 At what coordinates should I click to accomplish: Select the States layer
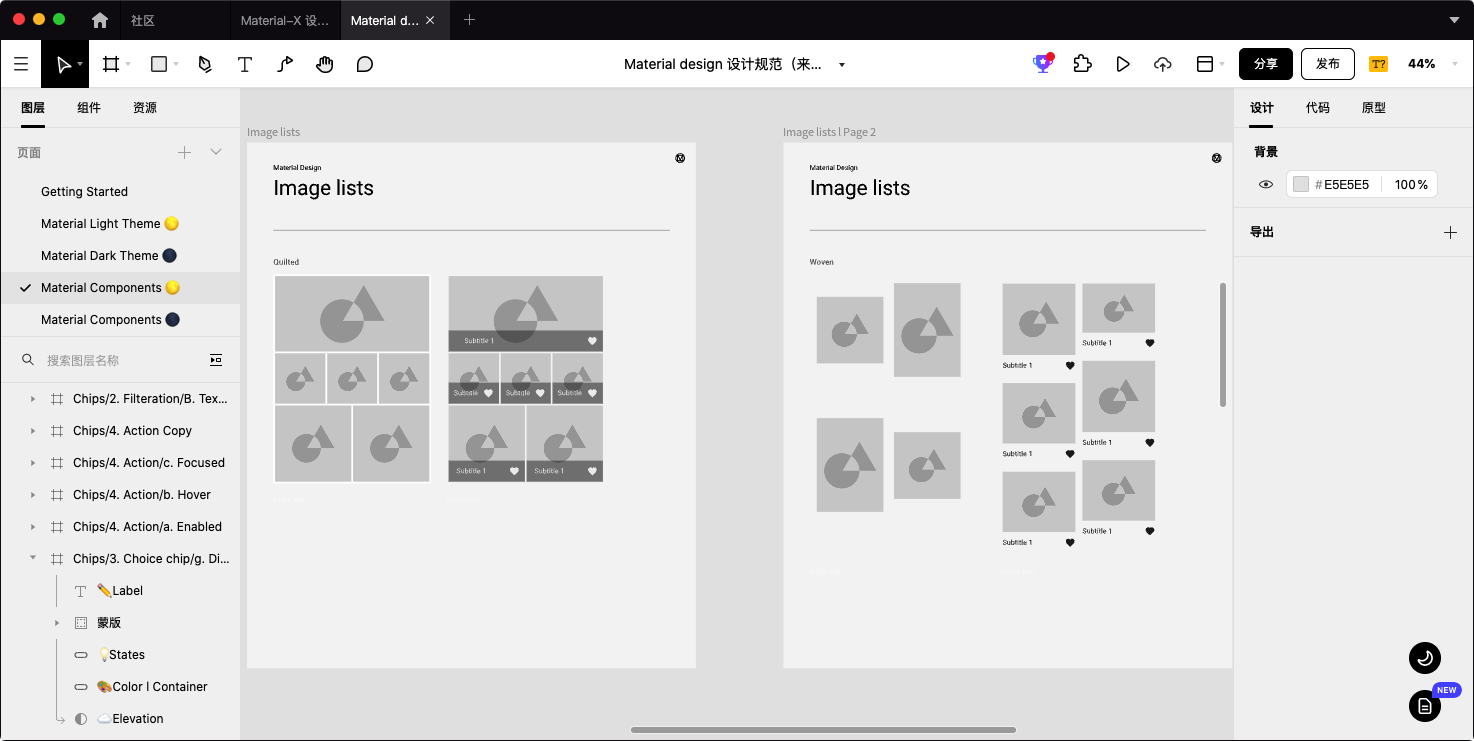point(120,655)
